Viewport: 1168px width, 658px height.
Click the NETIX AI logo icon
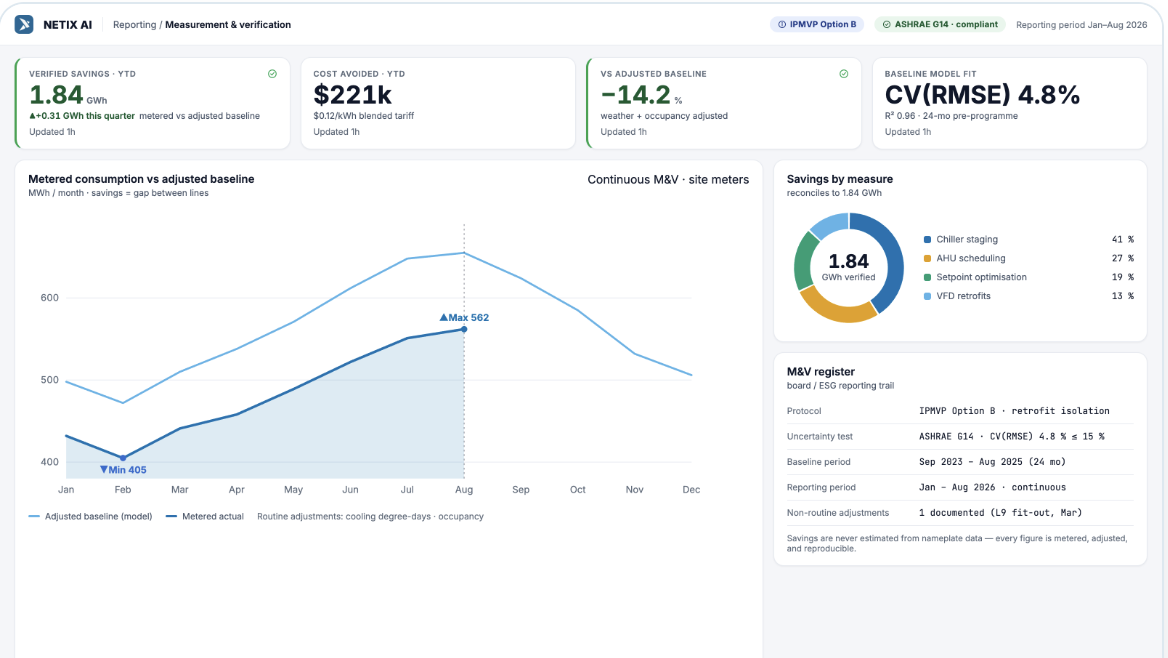(24, 25)
